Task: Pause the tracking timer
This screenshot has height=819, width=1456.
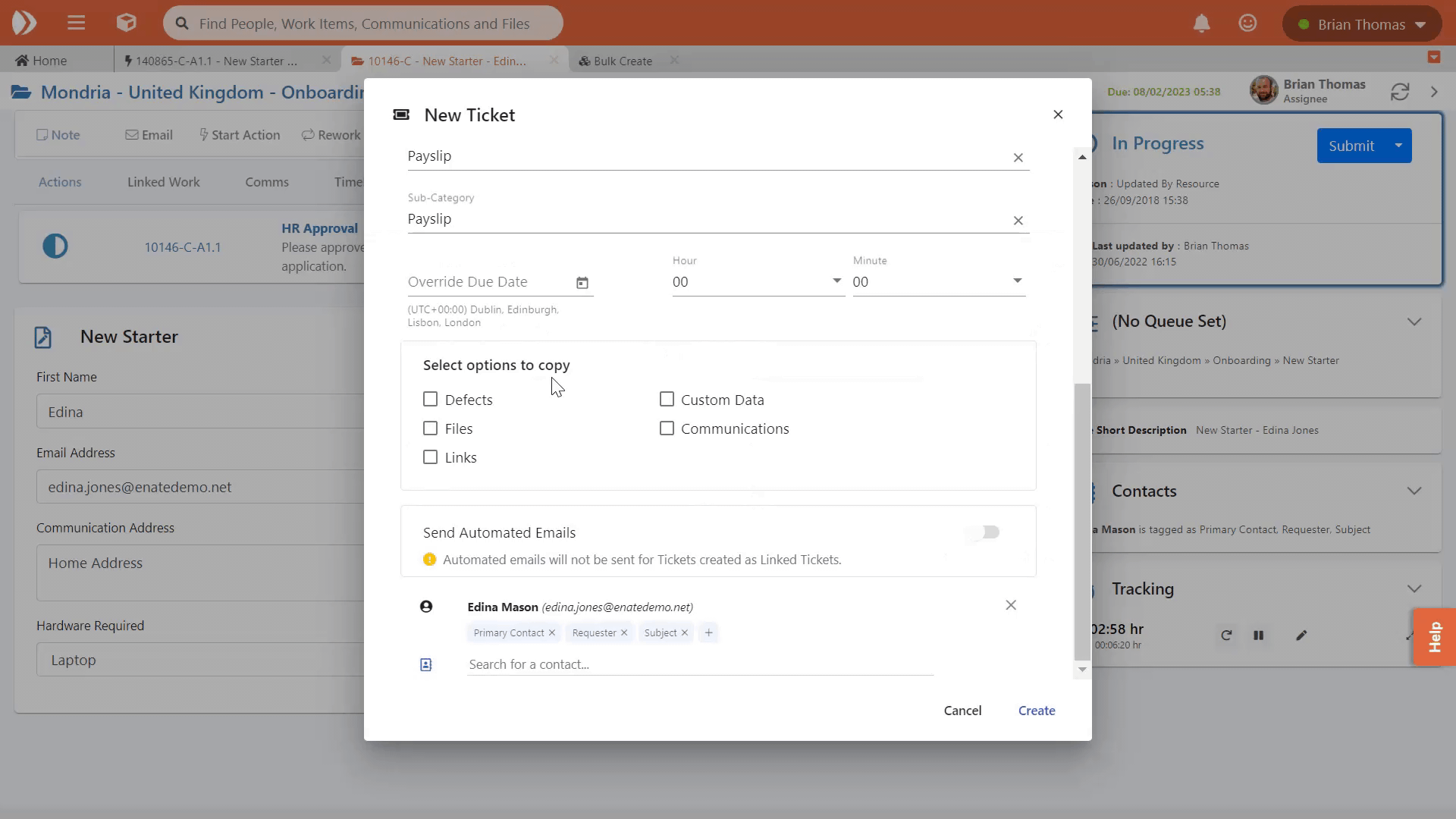Action: pos(1259,635)
